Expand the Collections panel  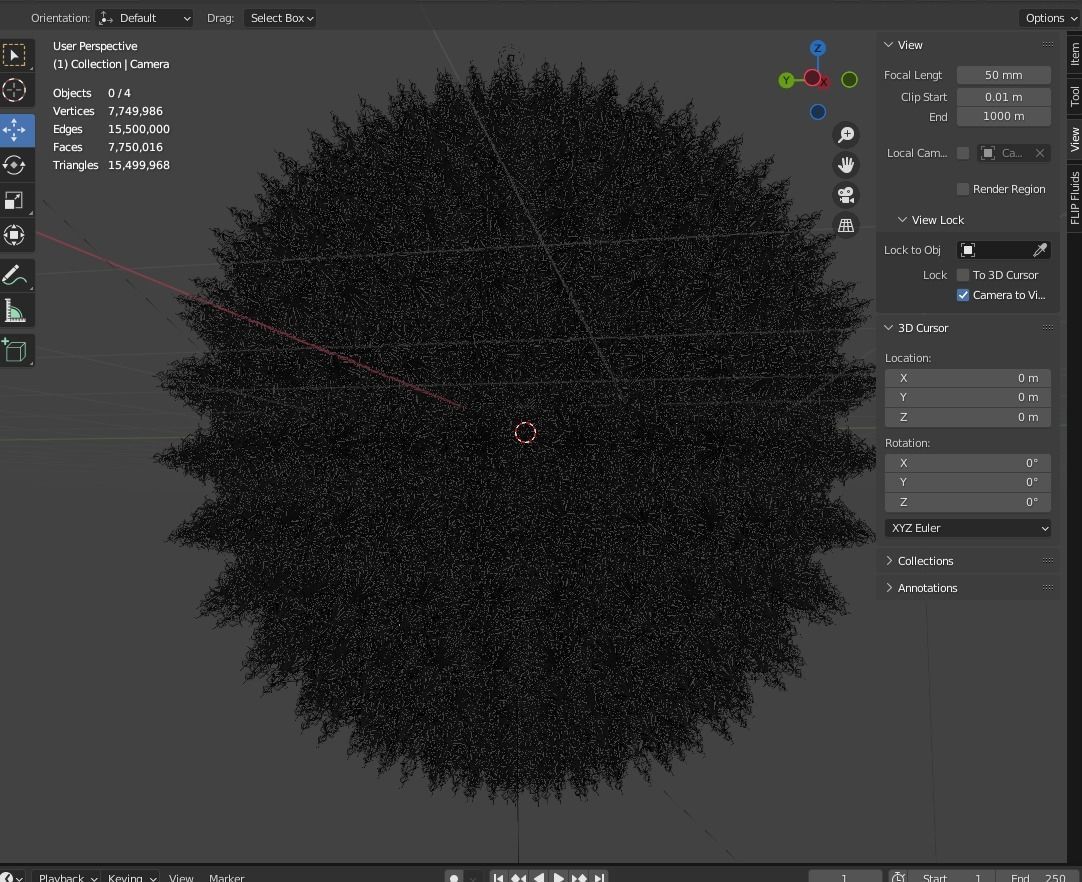pos(889,561)
